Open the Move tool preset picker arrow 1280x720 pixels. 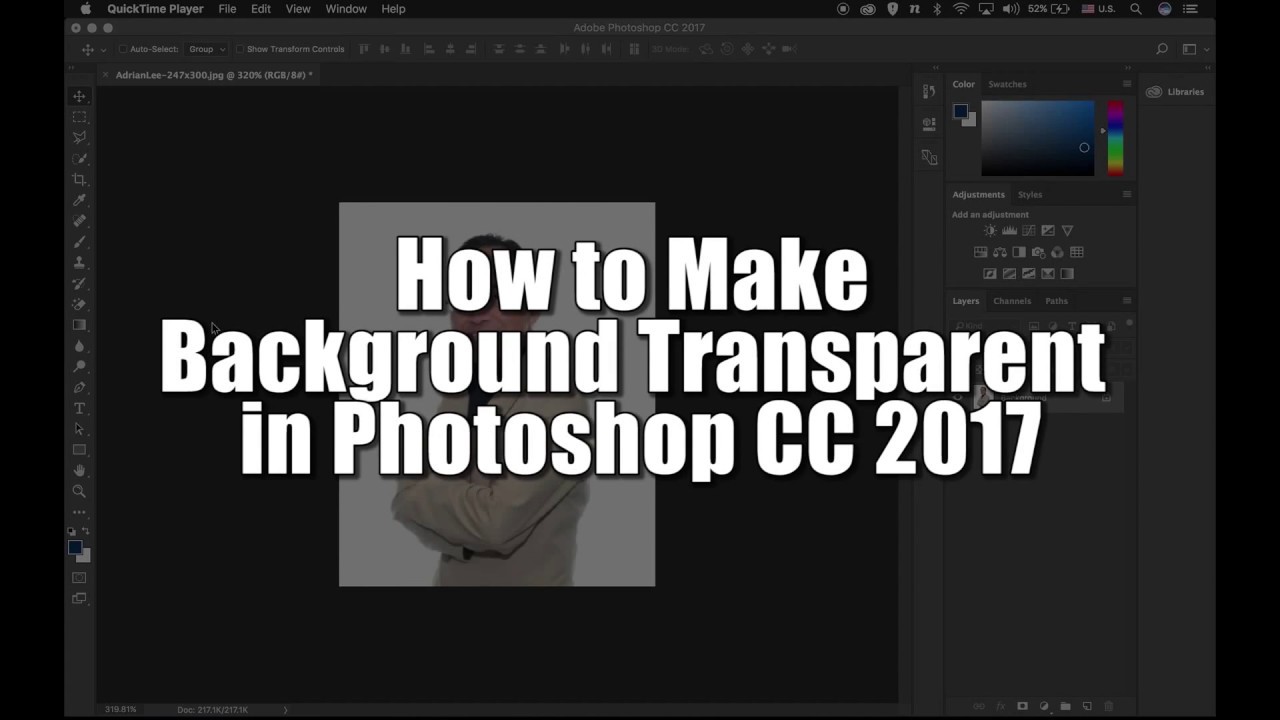(x=103, y=49)
